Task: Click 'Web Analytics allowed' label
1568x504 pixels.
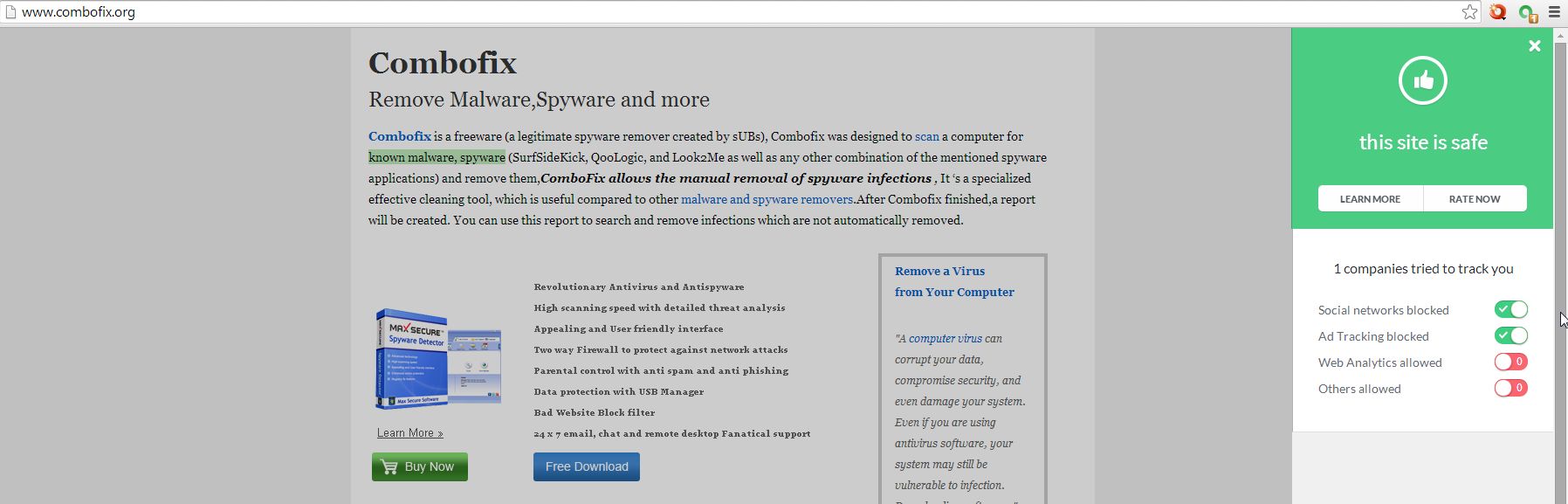Action: 1379,362
